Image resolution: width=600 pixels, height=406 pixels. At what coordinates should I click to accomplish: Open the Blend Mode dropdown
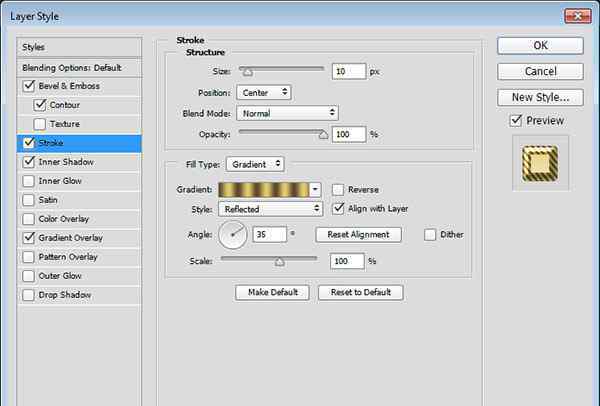(287, 113)
